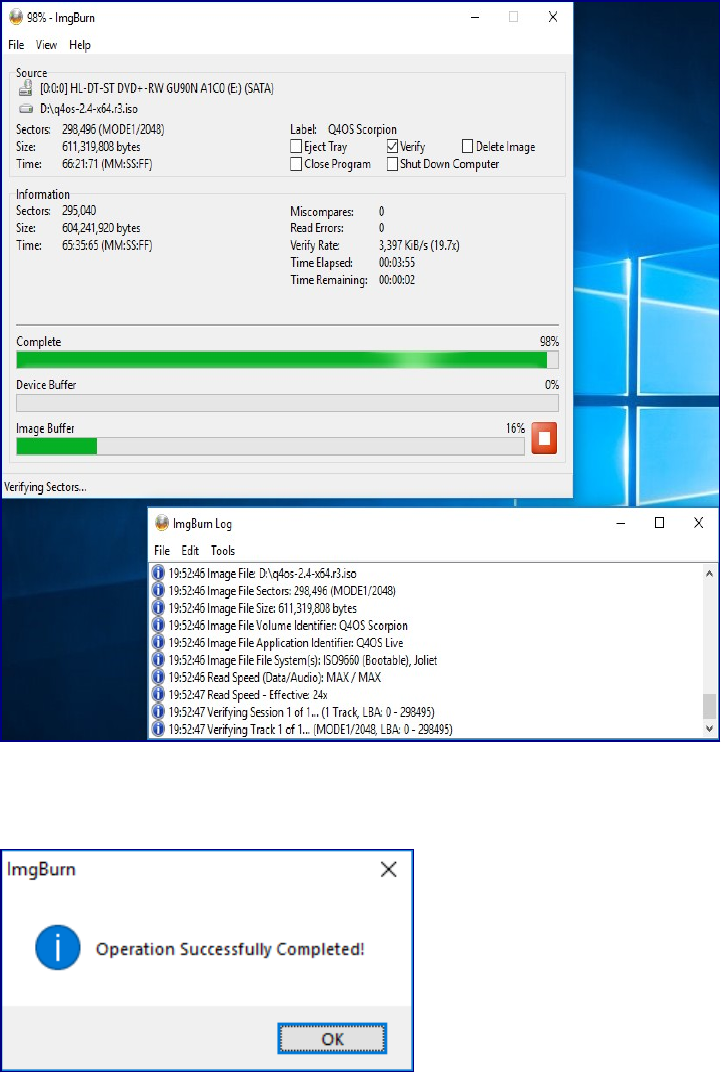Close the ImgBurn Log window

pos(698,523)
